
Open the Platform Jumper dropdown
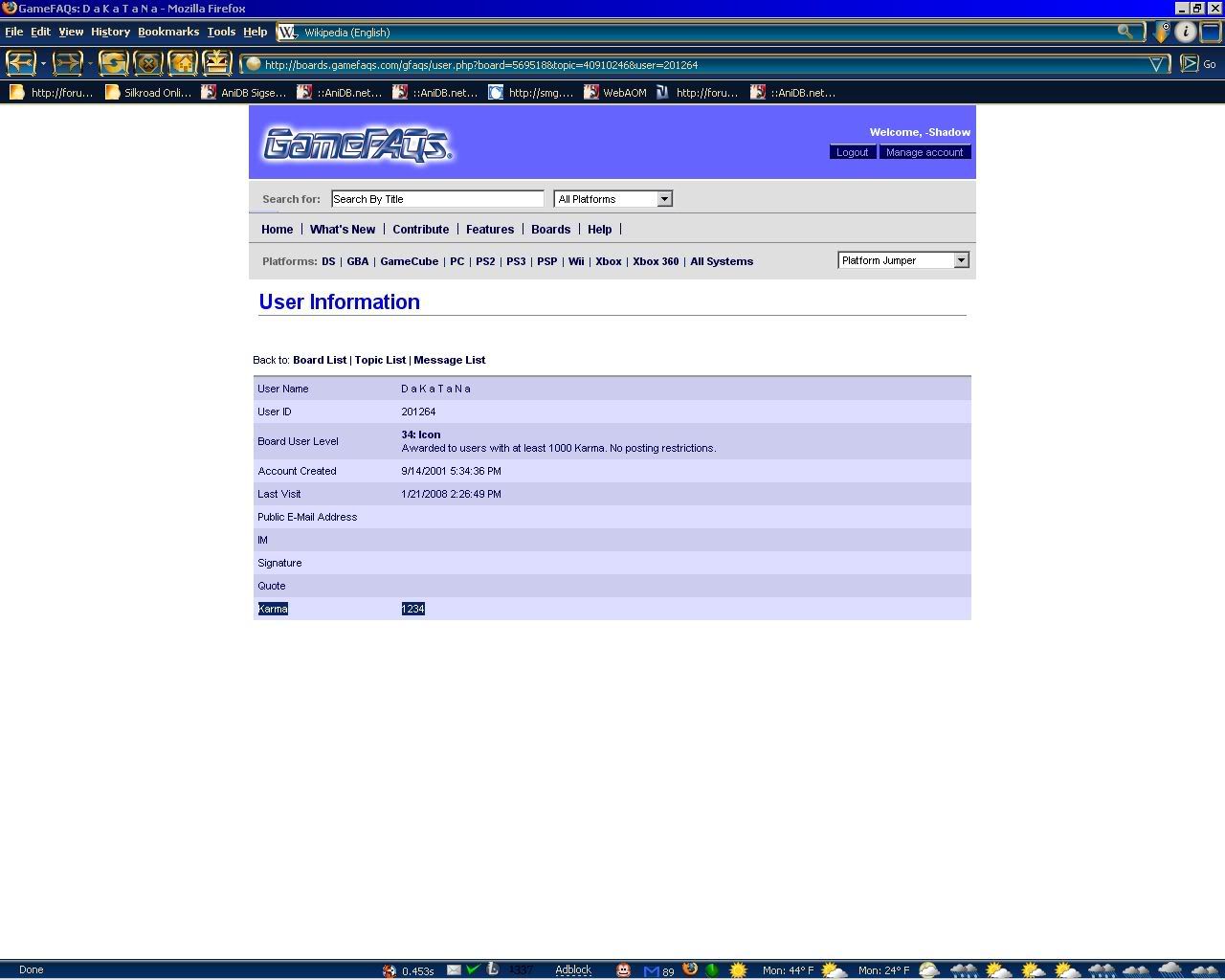click(903, 260)
